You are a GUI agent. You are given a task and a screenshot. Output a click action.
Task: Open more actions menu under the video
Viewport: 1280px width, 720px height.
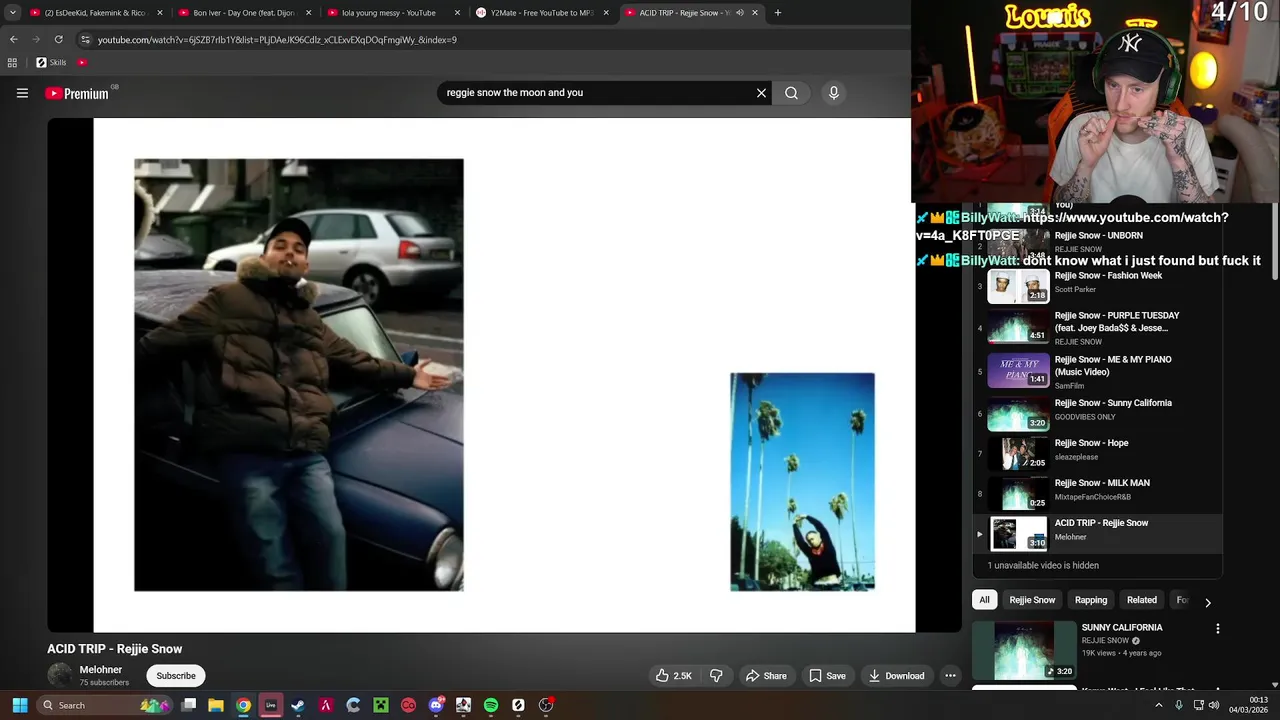pos(950,676)
